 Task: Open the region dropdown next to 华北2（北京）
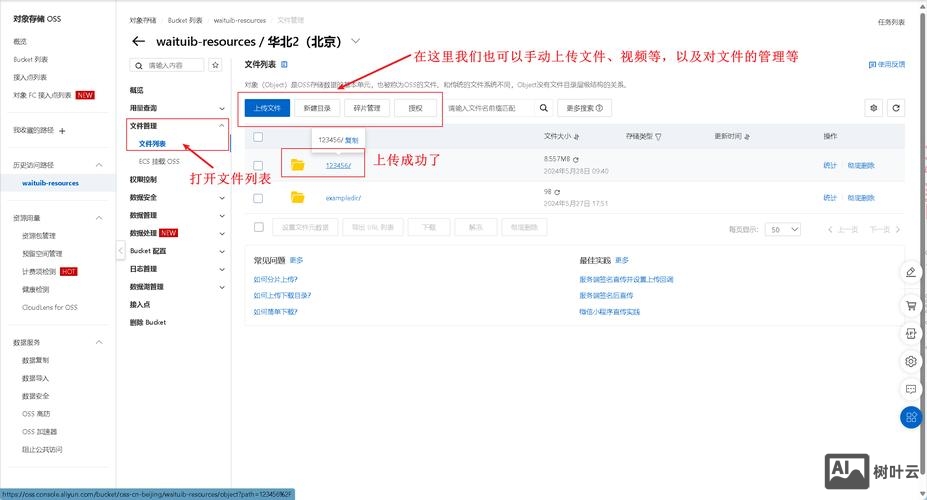pyautogui.click(x=356, y=41)
